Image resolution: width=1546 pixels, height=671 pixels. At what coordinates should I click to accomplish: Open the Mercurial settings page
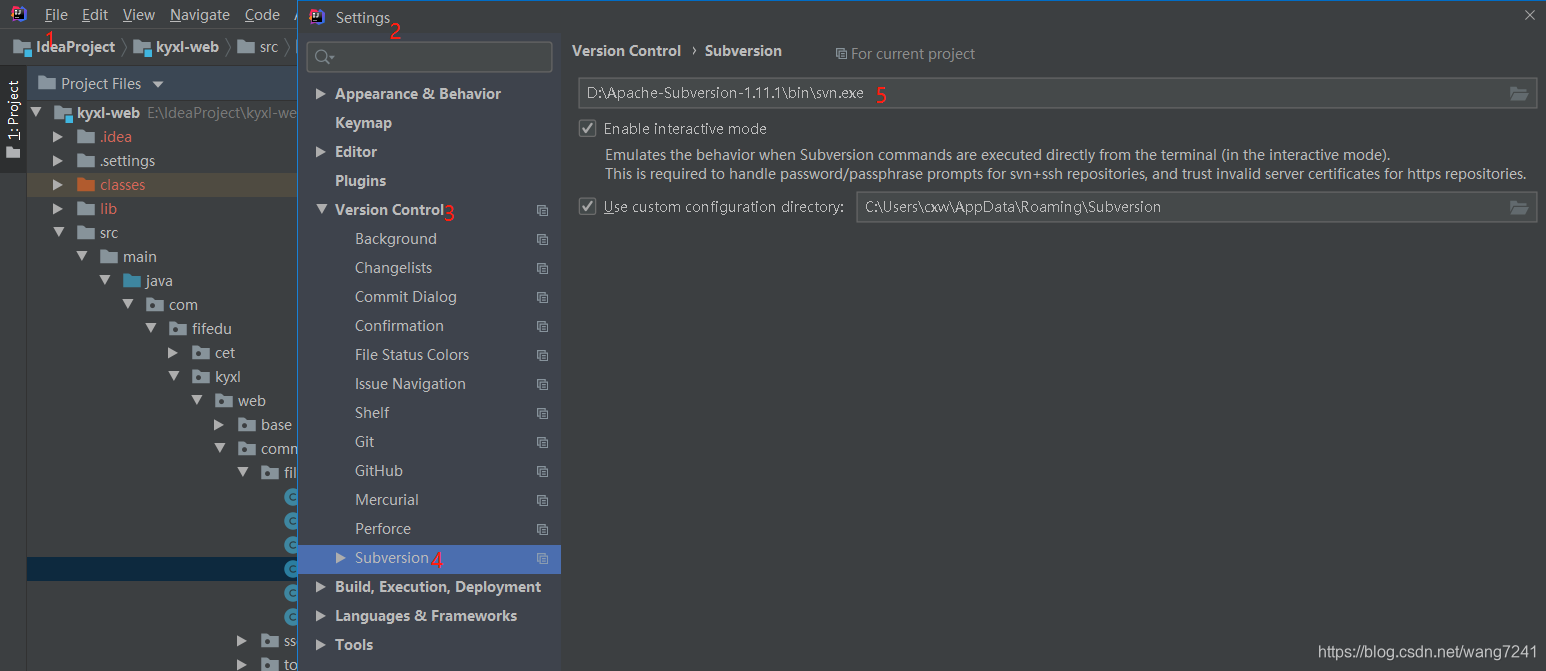tap(387, 500)
